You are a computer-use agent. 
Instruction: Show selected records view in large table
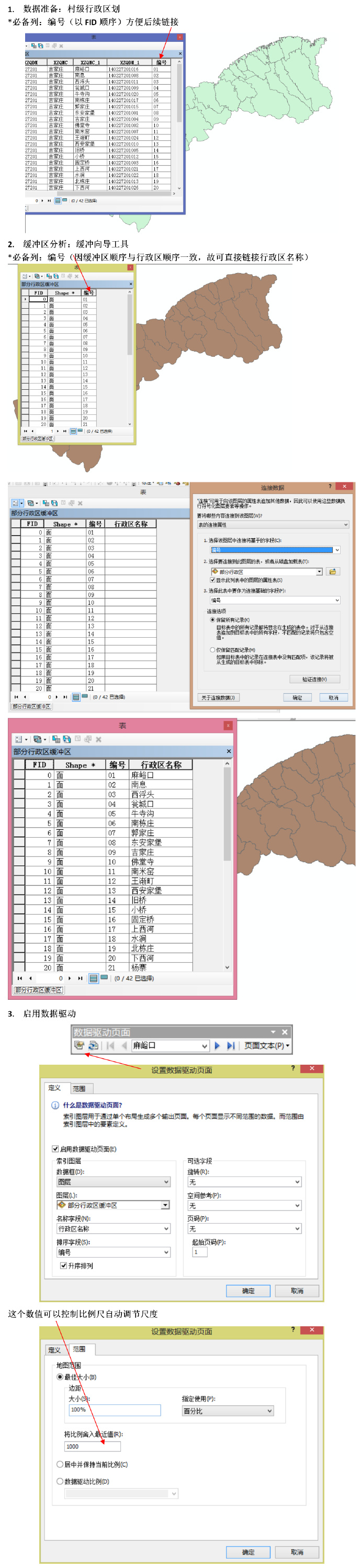[x=104, y=977]
